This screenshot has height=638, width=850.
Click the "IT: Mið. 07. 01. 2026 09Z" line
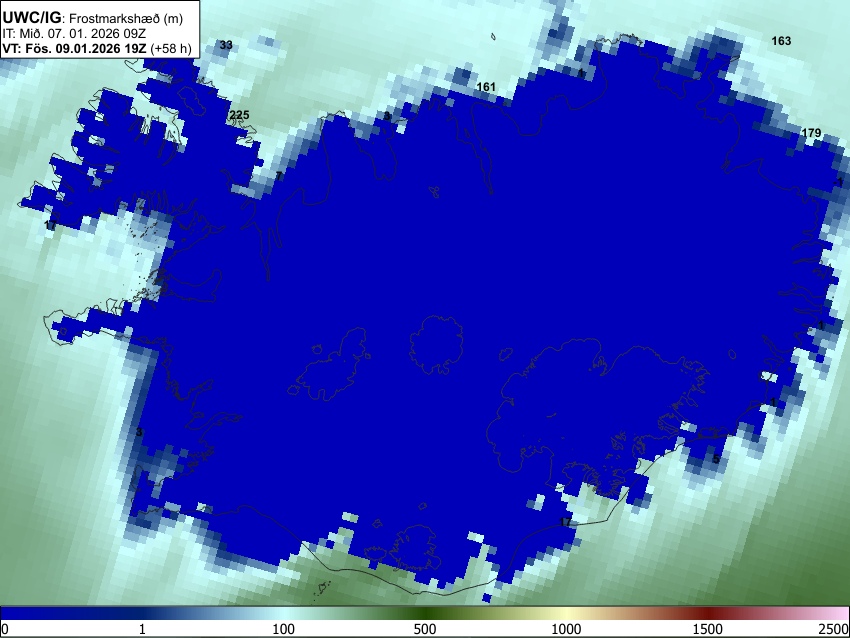[x=74, y=34]
